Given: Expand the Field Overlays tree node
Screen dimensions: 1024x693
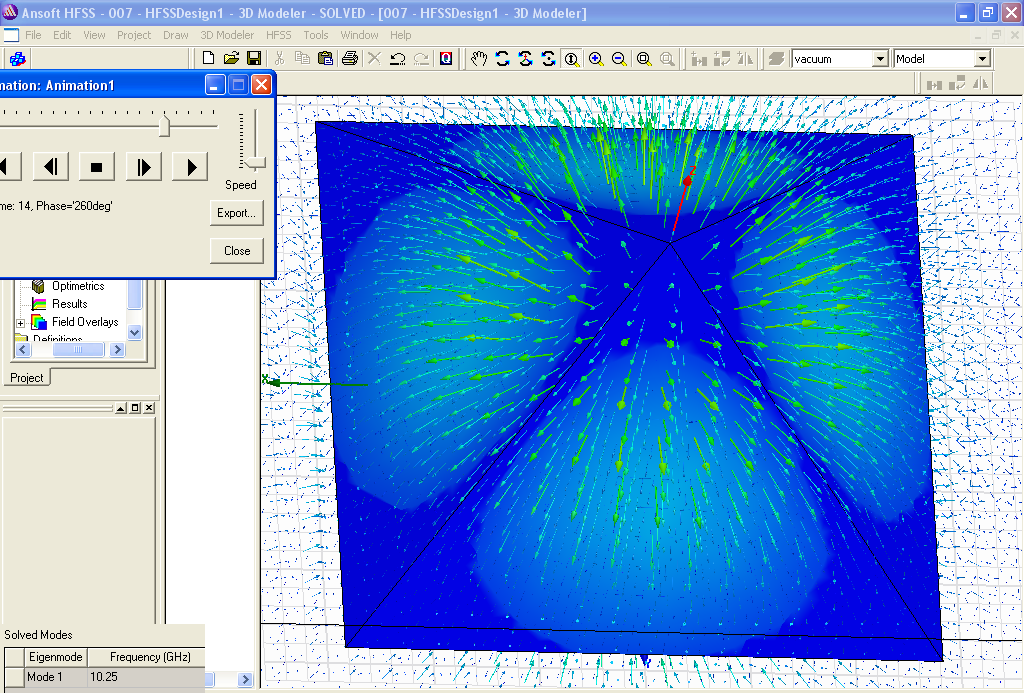Looking at the screenshot, I should 20,323.
